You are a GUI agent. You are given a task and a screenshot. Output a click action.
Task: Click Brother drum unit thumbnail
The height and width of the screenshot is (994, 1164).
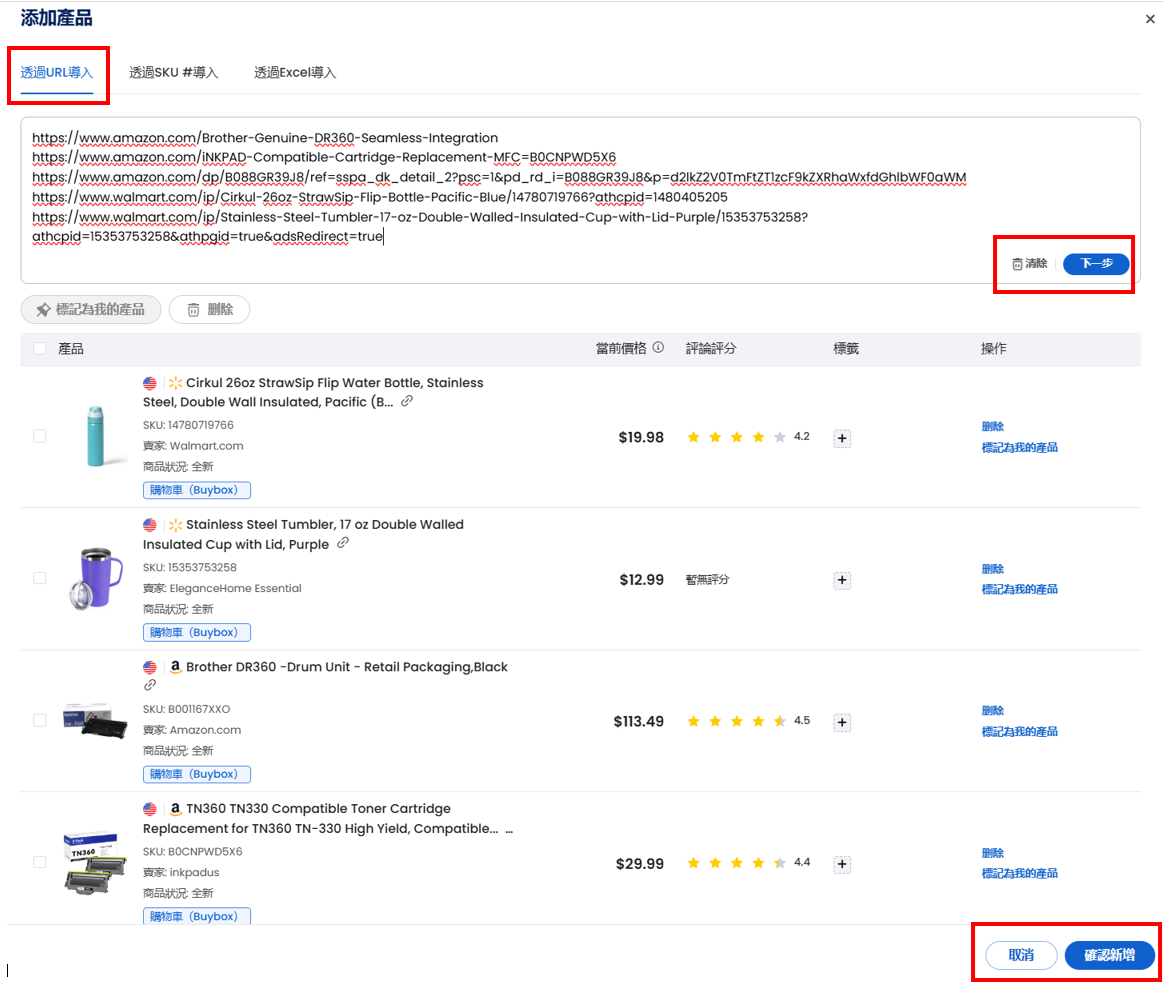tap(95, 719)
